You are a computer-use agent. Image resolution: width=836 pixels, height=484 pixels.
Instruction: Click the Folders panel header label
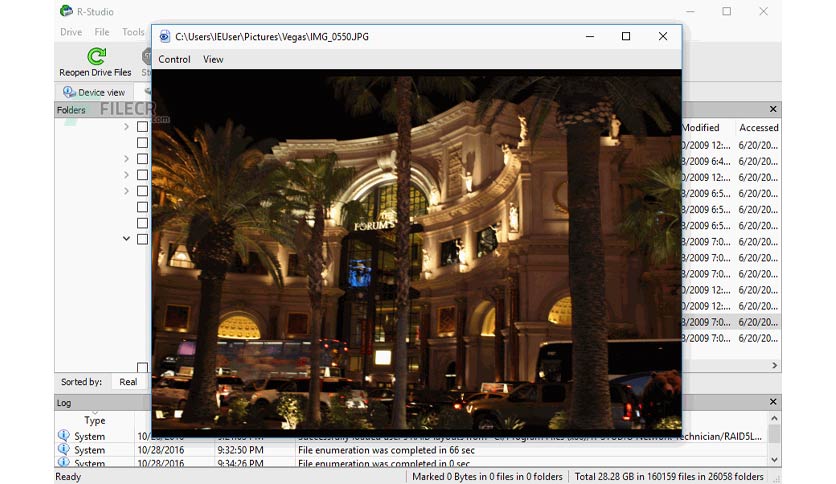(71, 110)
